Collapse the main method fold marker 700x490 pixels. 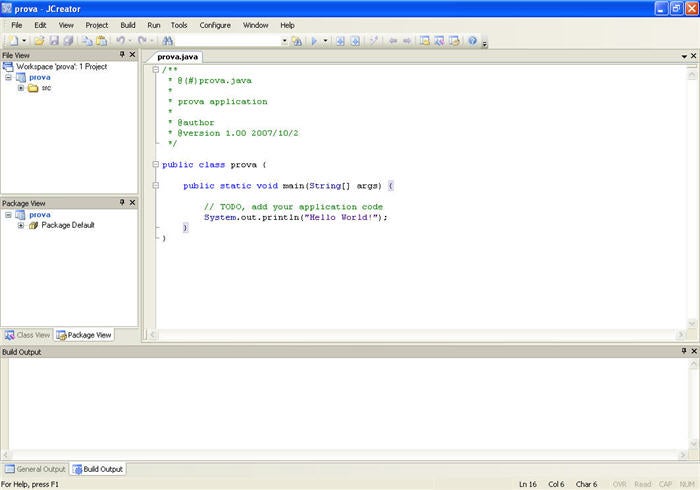click(156, 185)
